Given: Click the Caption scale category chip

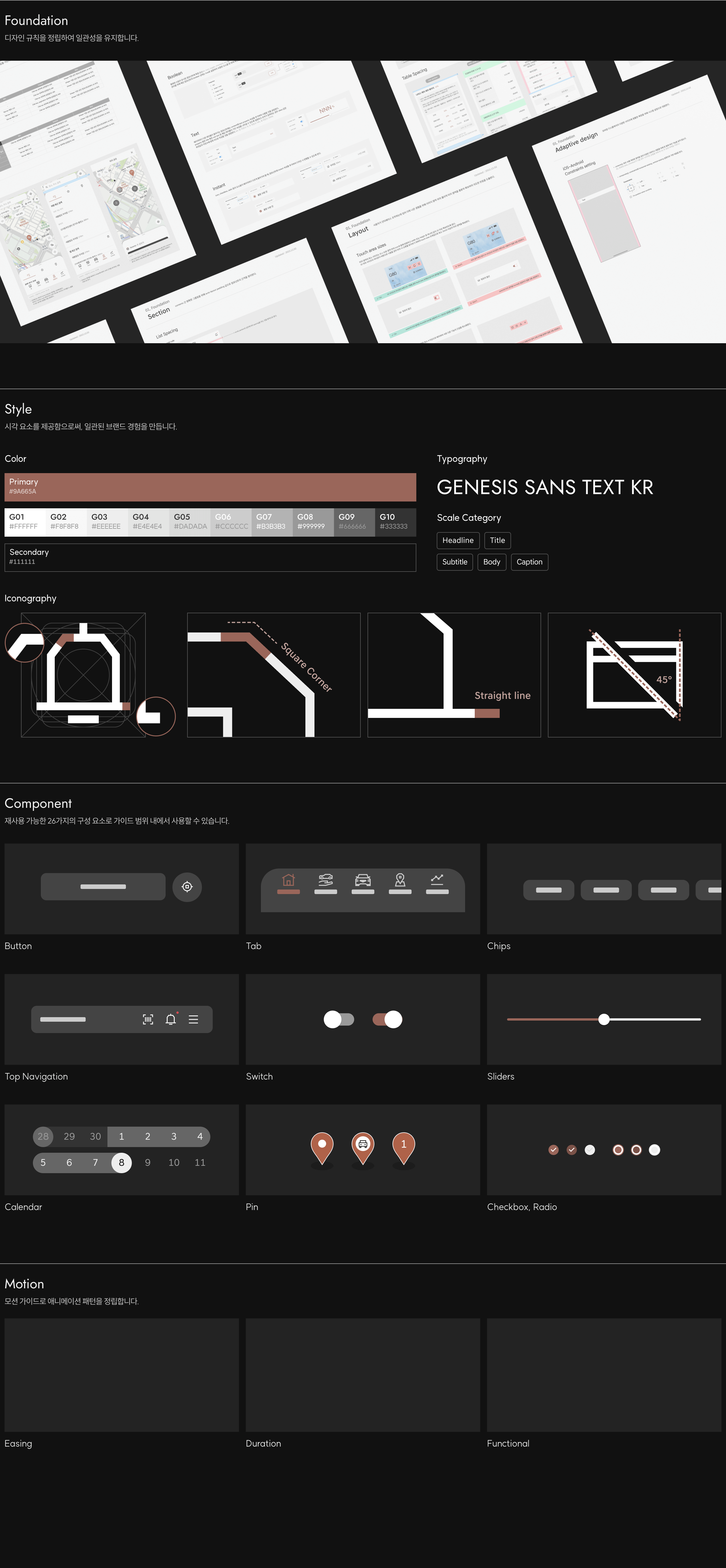Looking at the screenshot, I should point(529,562).
